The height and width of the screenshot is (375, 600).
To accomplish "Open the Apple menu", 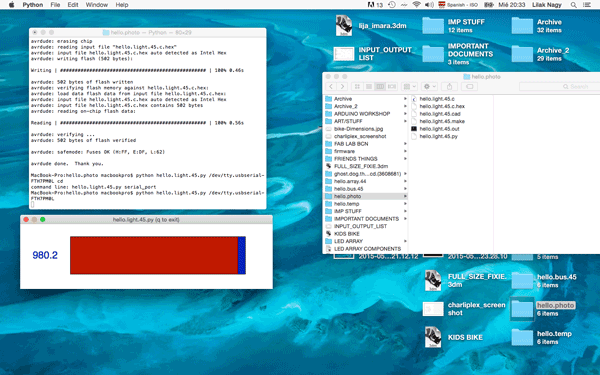I will tap(11, 5).
